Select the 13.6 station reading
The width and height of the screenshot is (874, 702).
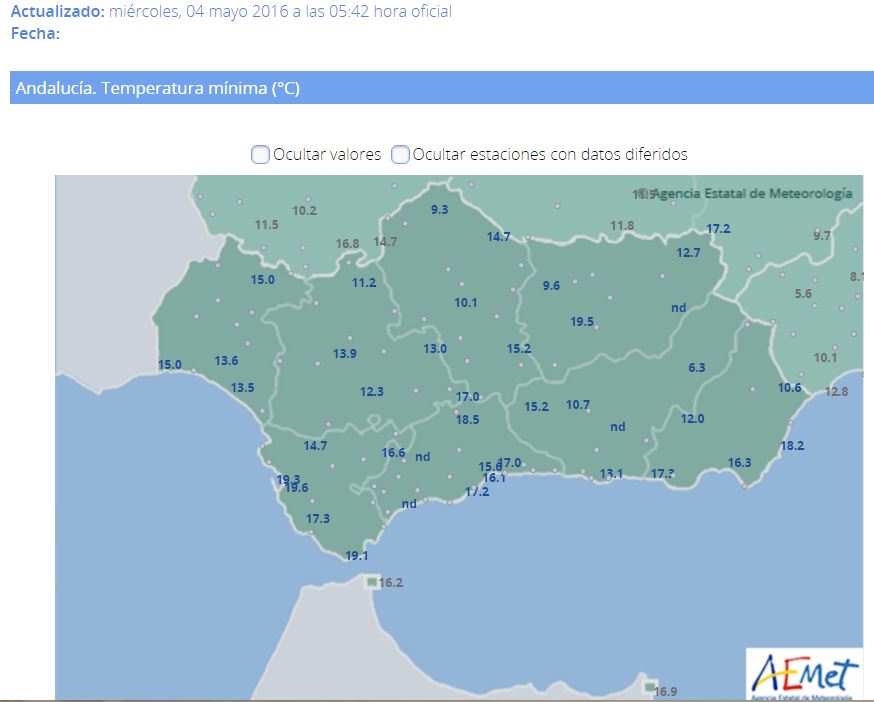click(x=227, y=361)
